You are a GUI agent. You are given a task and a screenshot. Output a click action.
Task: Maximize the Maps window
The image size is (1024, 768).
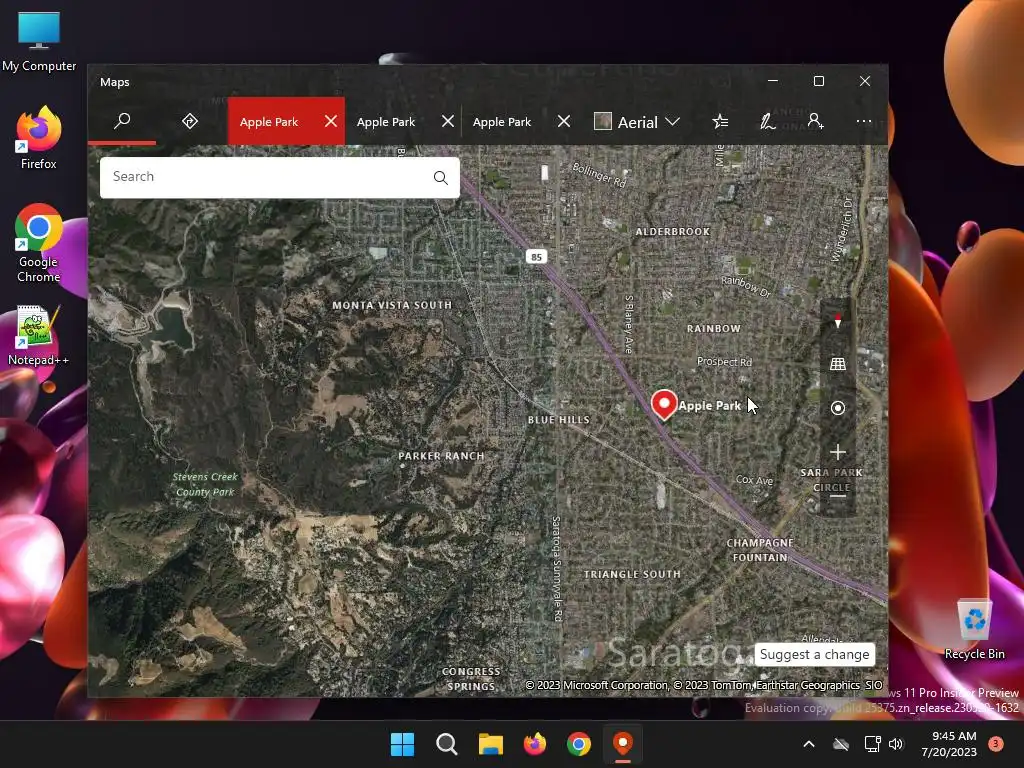pyautogui.click(x=819, y=81)
